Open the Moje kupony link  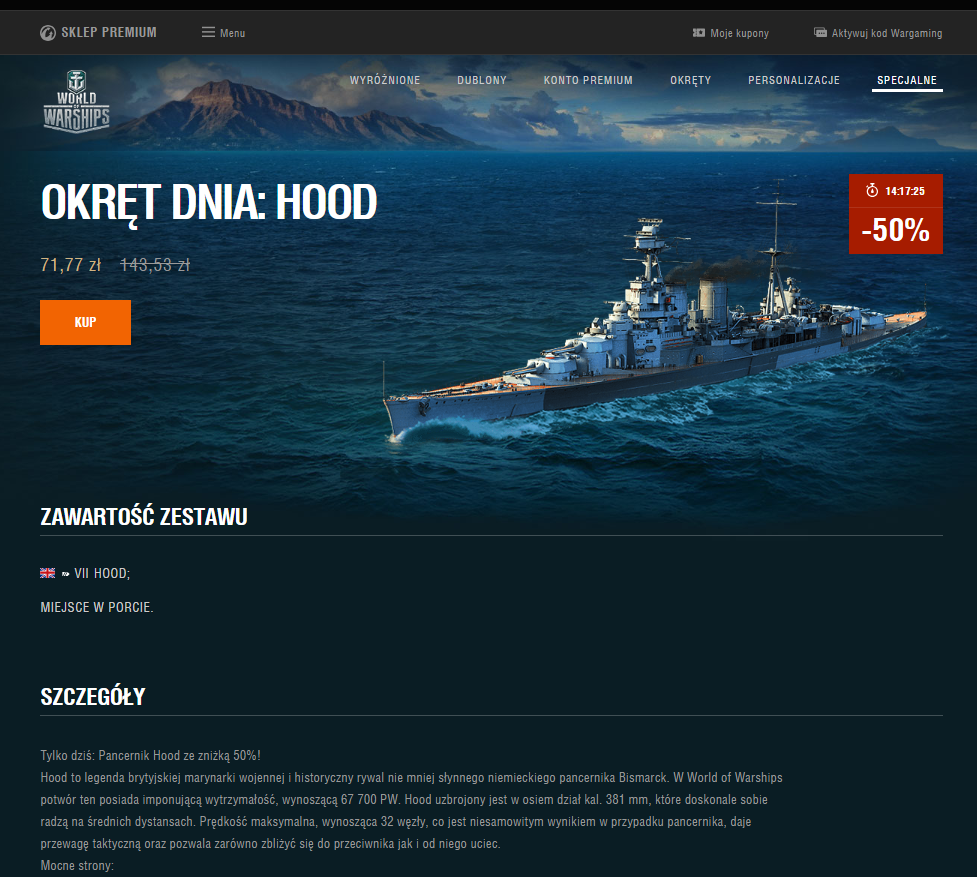coord(739,33)
